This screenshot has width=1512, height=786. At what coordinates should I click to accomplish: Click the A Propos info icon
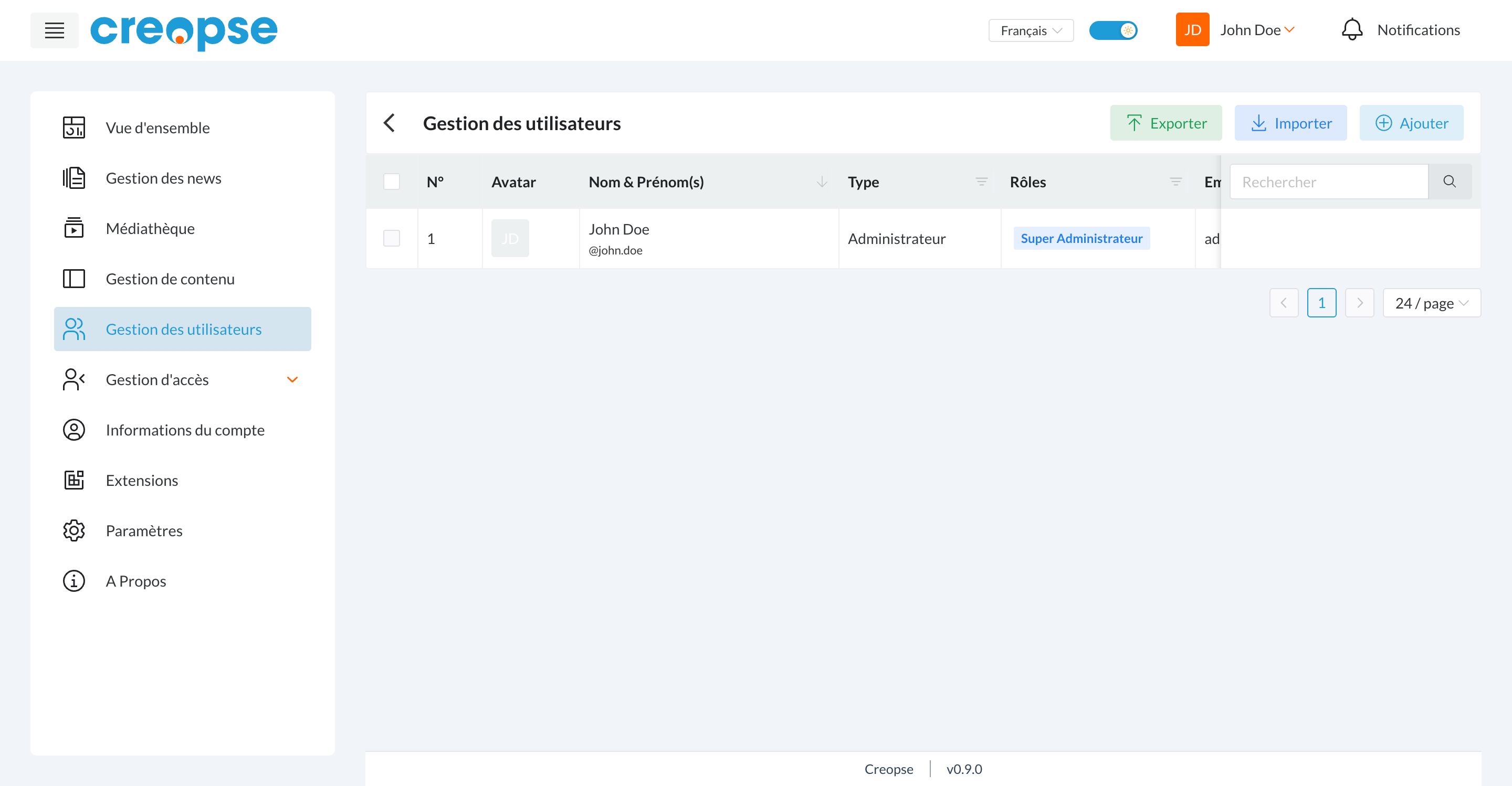74,581
